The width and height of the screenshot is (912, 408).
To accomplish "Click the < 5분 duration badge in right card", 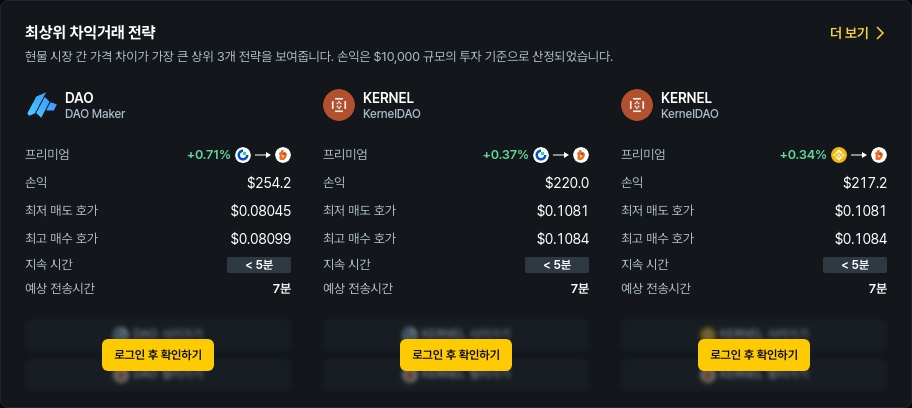I will point(855,265).
